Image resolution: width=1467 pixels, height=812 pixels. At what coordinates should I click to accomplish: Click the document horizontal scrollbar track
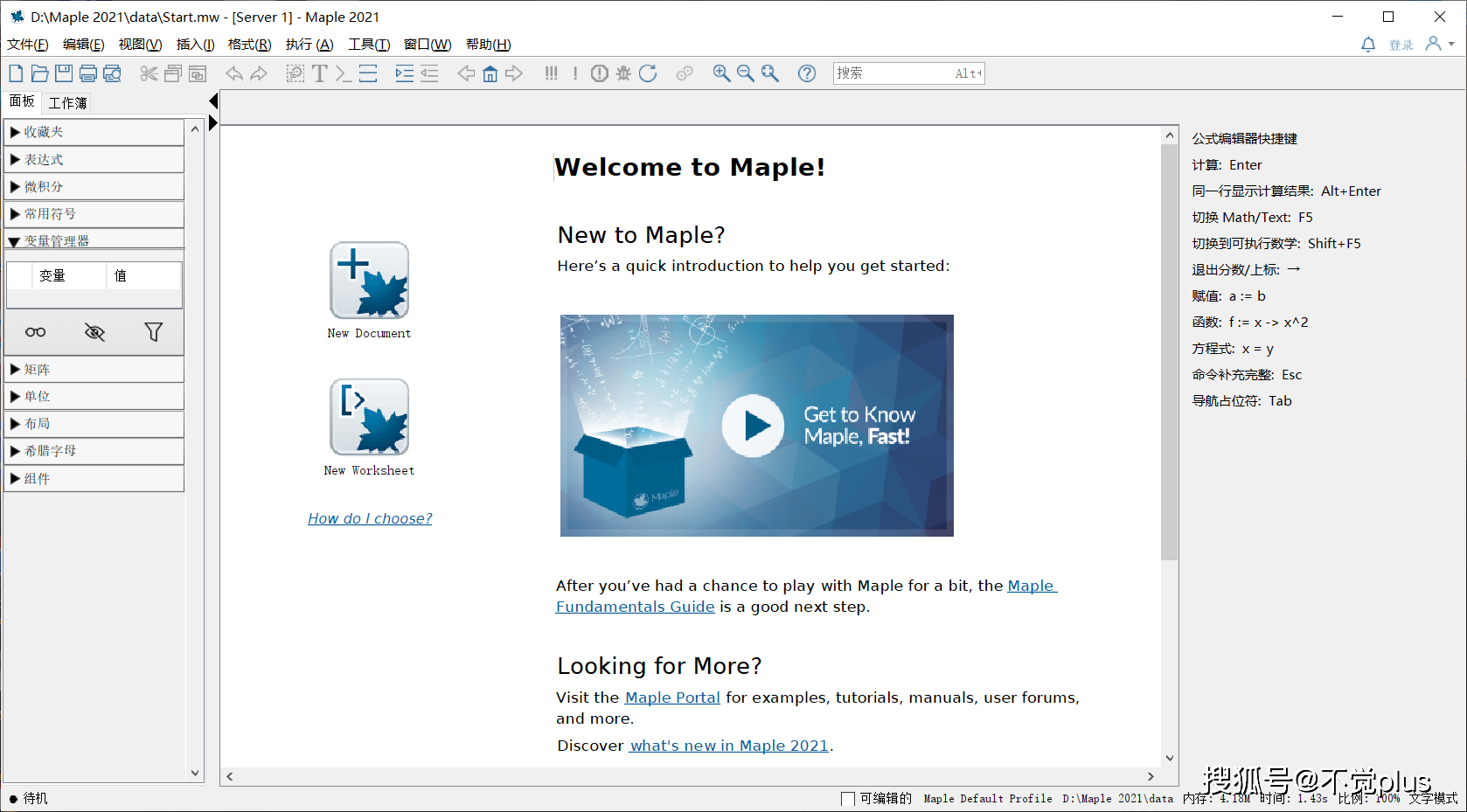coord(691,776)
